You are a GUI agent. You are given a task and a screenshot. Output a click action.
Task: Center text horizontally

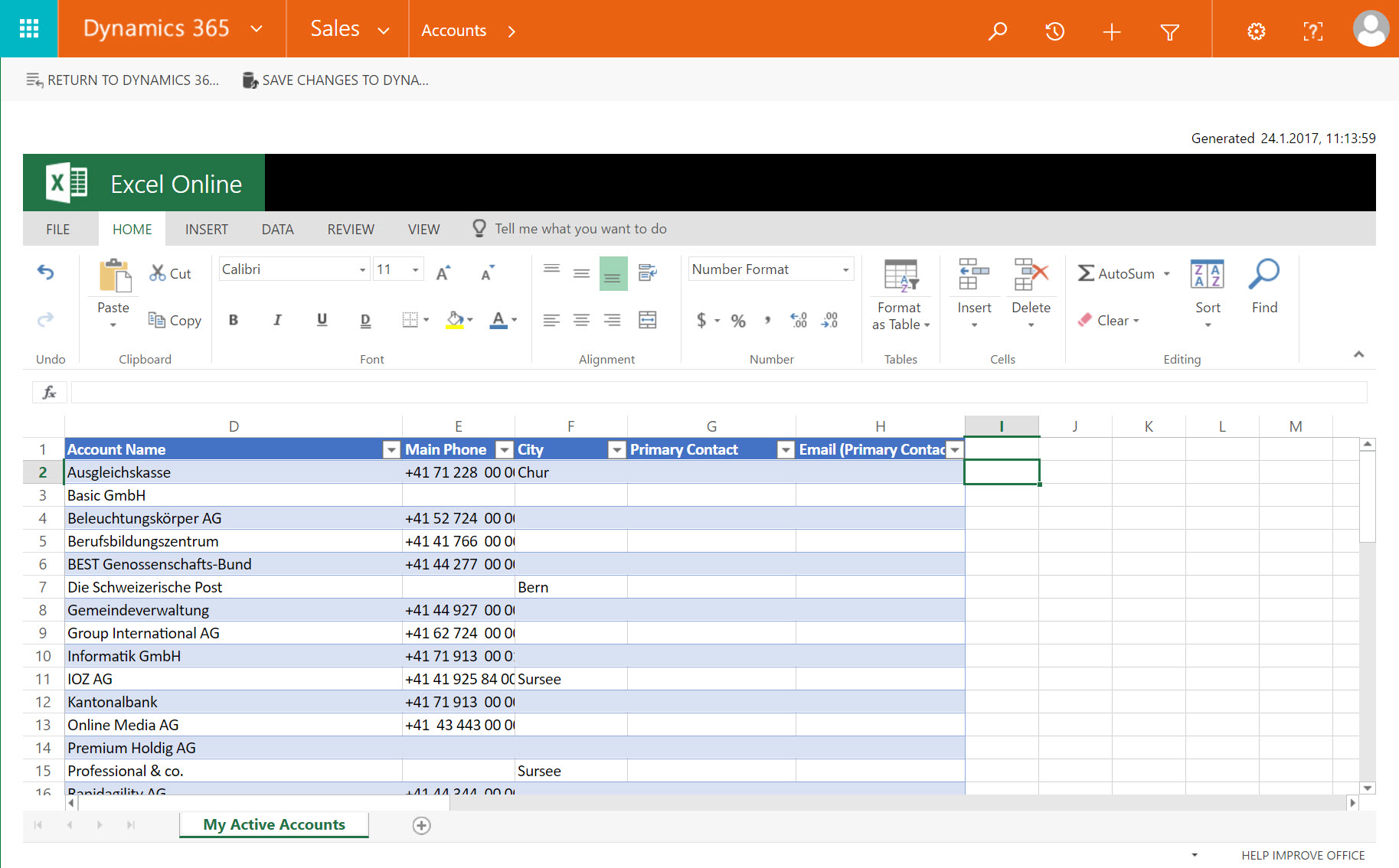coord(582,320)
